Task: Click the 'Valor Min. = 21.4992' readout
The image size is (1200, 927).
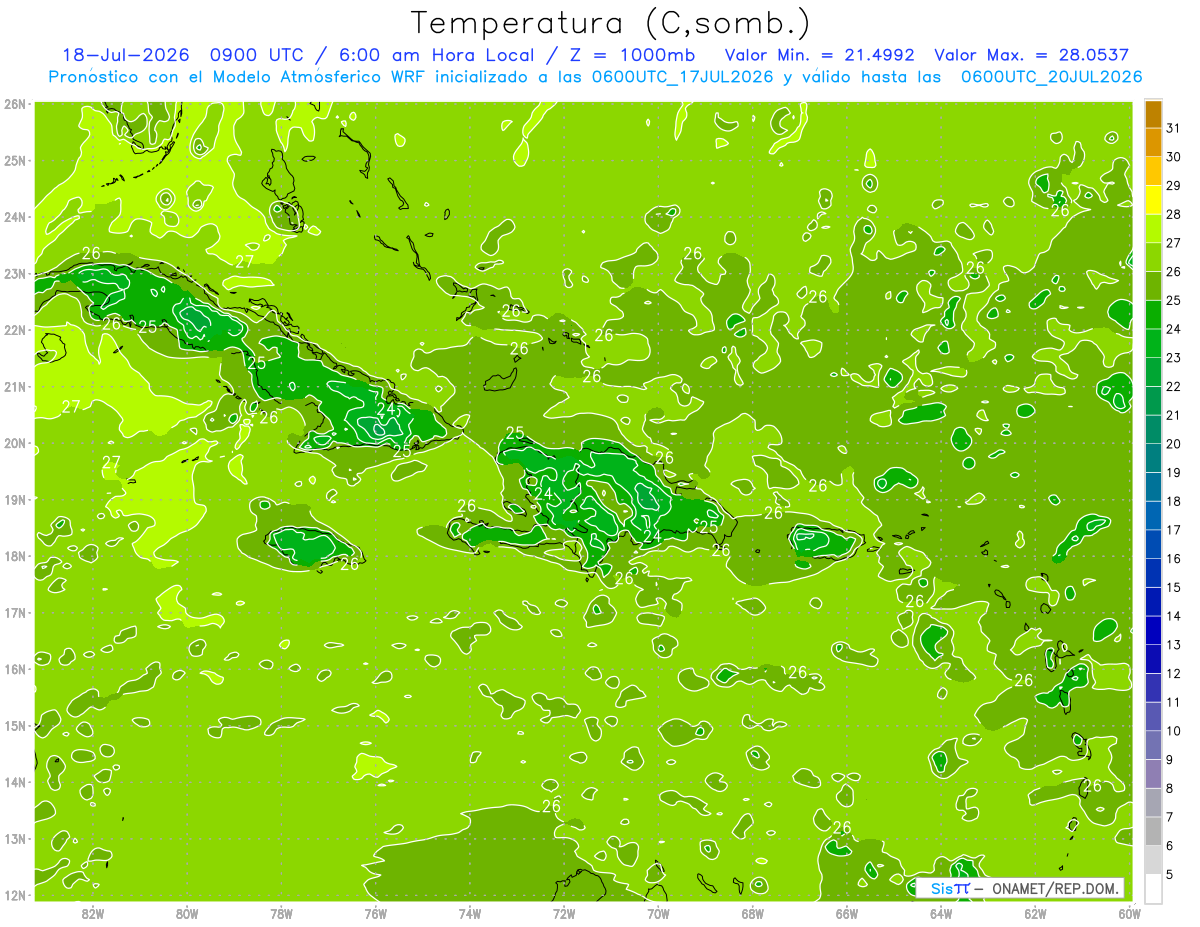Action: [x=821, y=55]
